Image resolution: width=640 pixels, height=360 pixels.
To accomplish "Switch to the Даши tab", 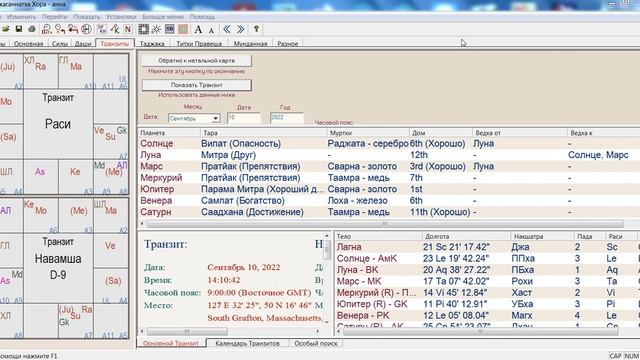I will coord(83,44).
